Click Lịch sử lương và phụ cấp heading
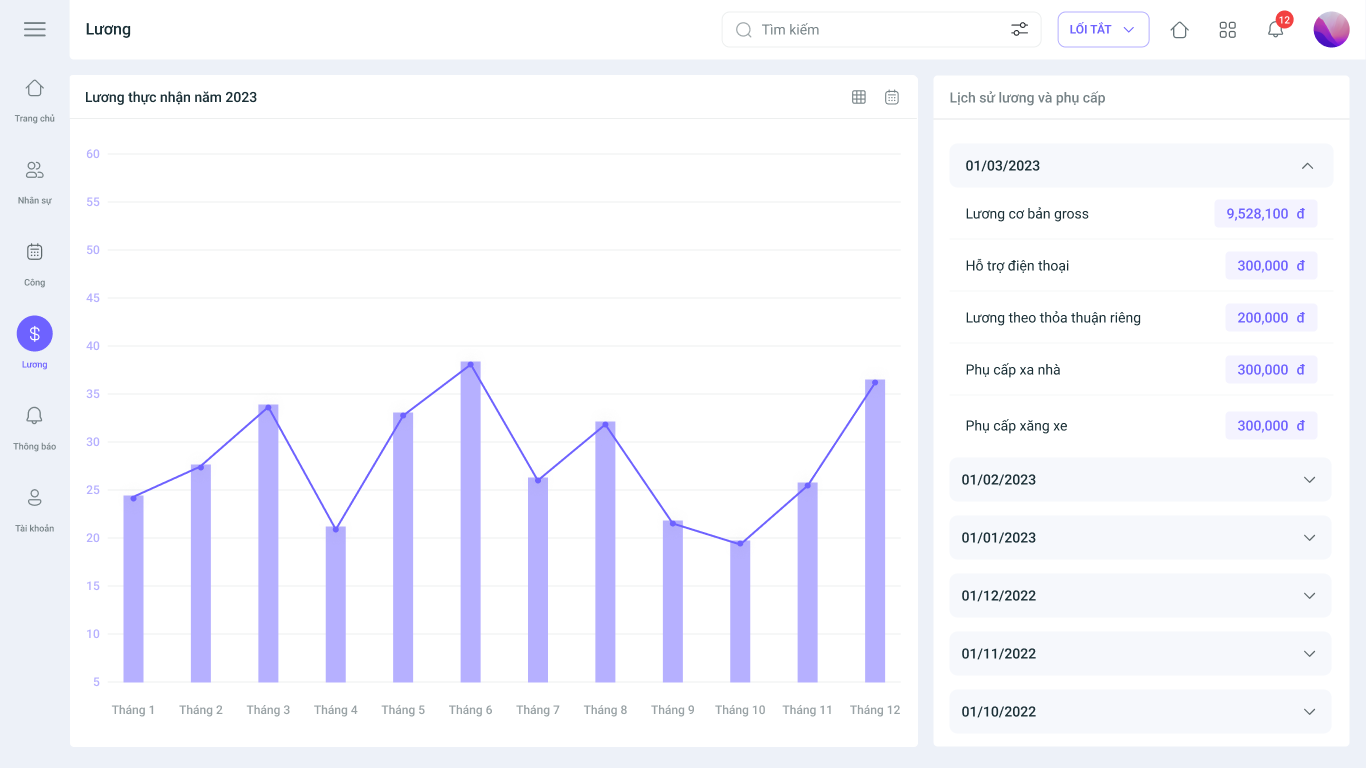 pos(1027,98)
